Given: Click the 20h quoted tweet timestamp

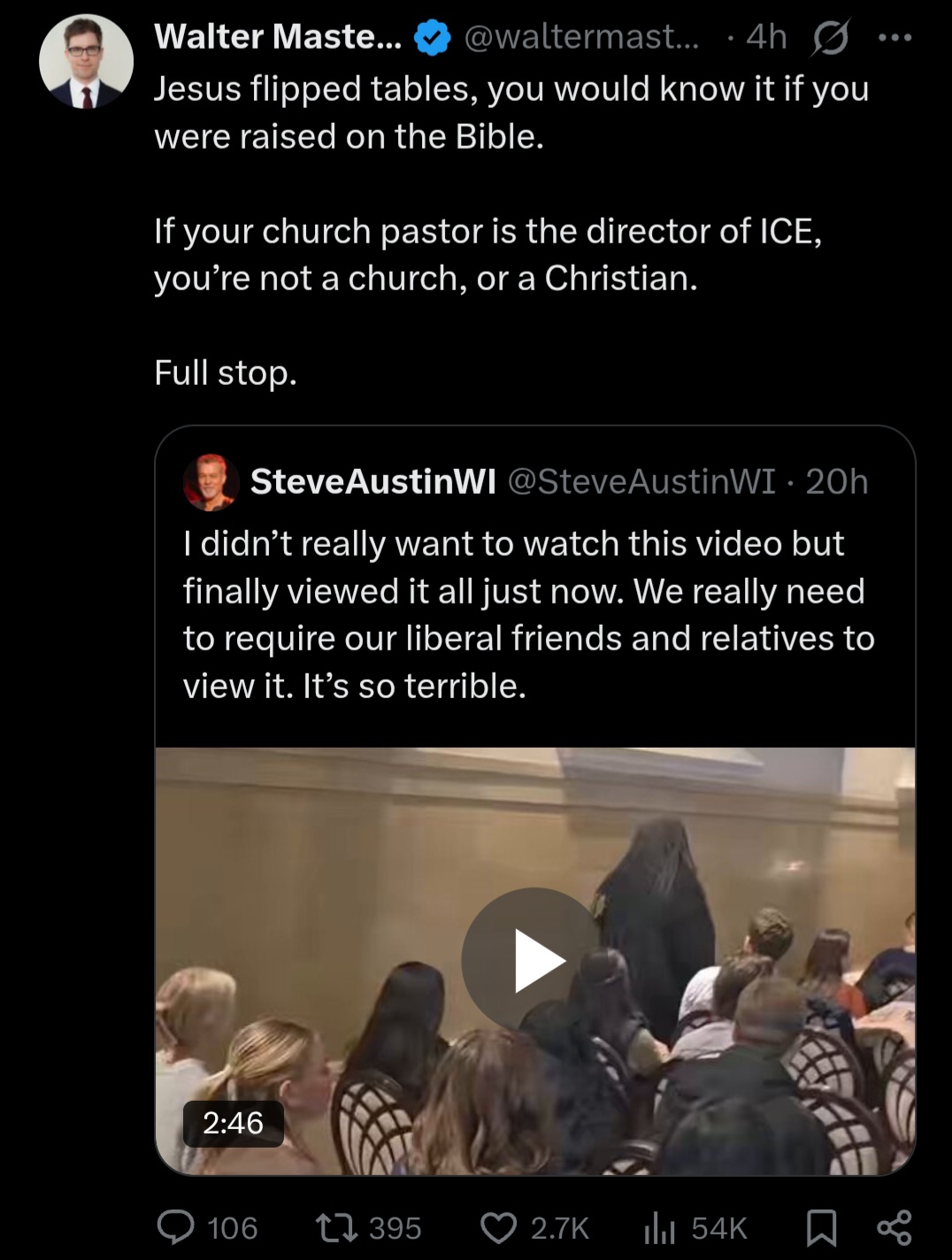Looking at the screenshot, I should point(837,481).
